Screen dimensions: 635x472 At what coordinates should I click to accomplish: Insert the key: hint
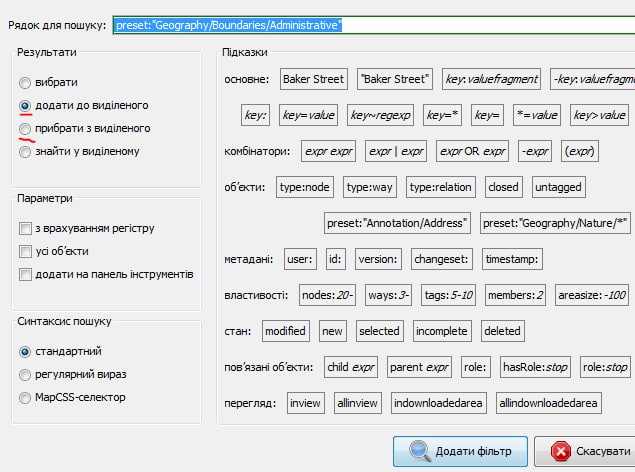(x=255, y=115)
